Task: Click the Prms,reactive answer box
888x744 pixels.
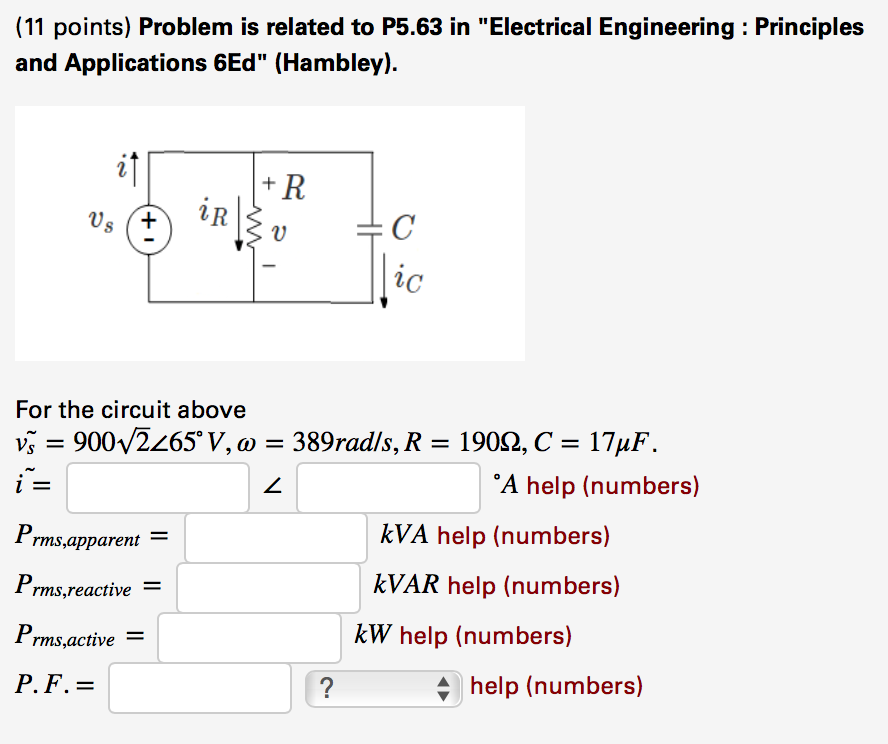Action: coord(267,587)
